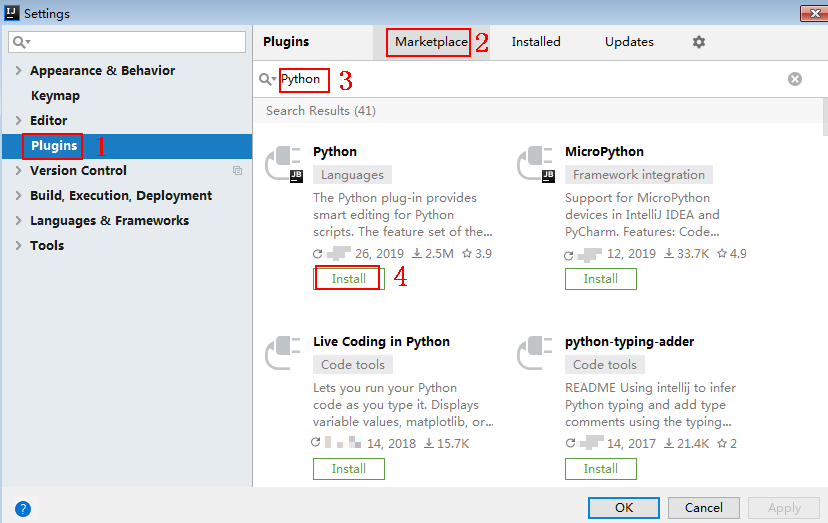This screenshot has height=523, width=828.
Task: Switch to the Marketplace tab
Action: point(431,42)
